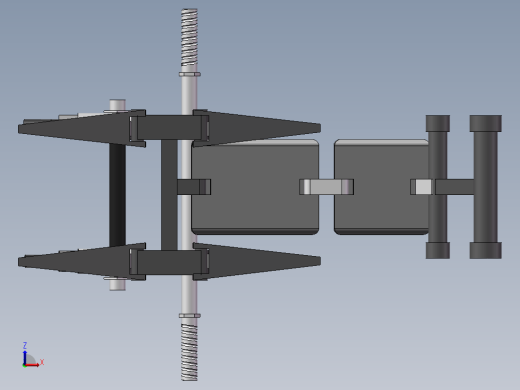The height and width of the screenshot is (390, 520).
Task: Select the bottom threaded end of the vertical rod
Action: pyautogui.click(x=189, y=352)
